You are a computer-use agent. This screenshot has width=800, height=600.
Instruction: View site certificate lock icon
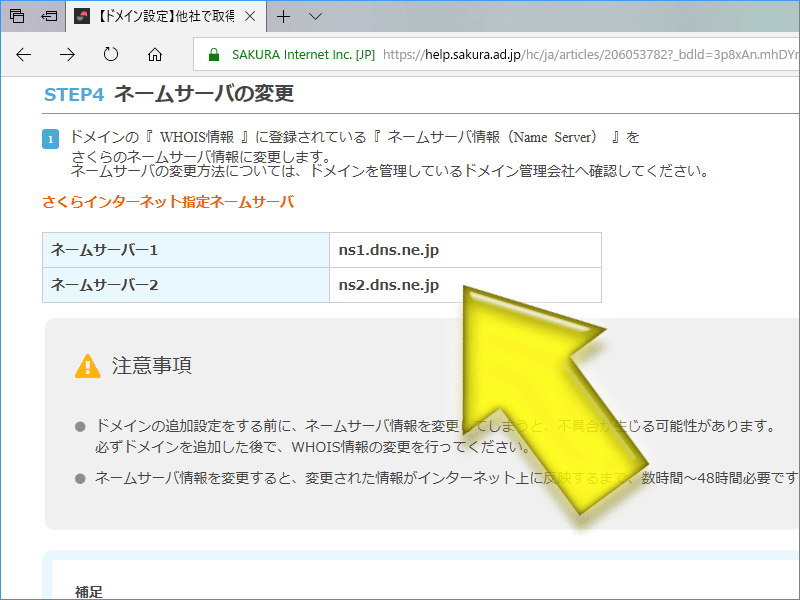point(214,55)
